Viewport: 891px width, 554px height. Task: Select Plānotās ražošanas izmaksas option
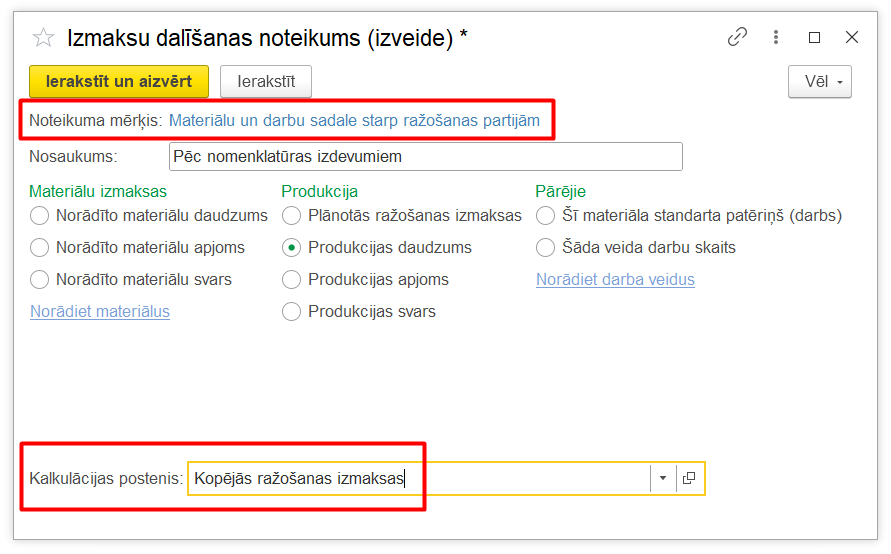pos(292,216)
